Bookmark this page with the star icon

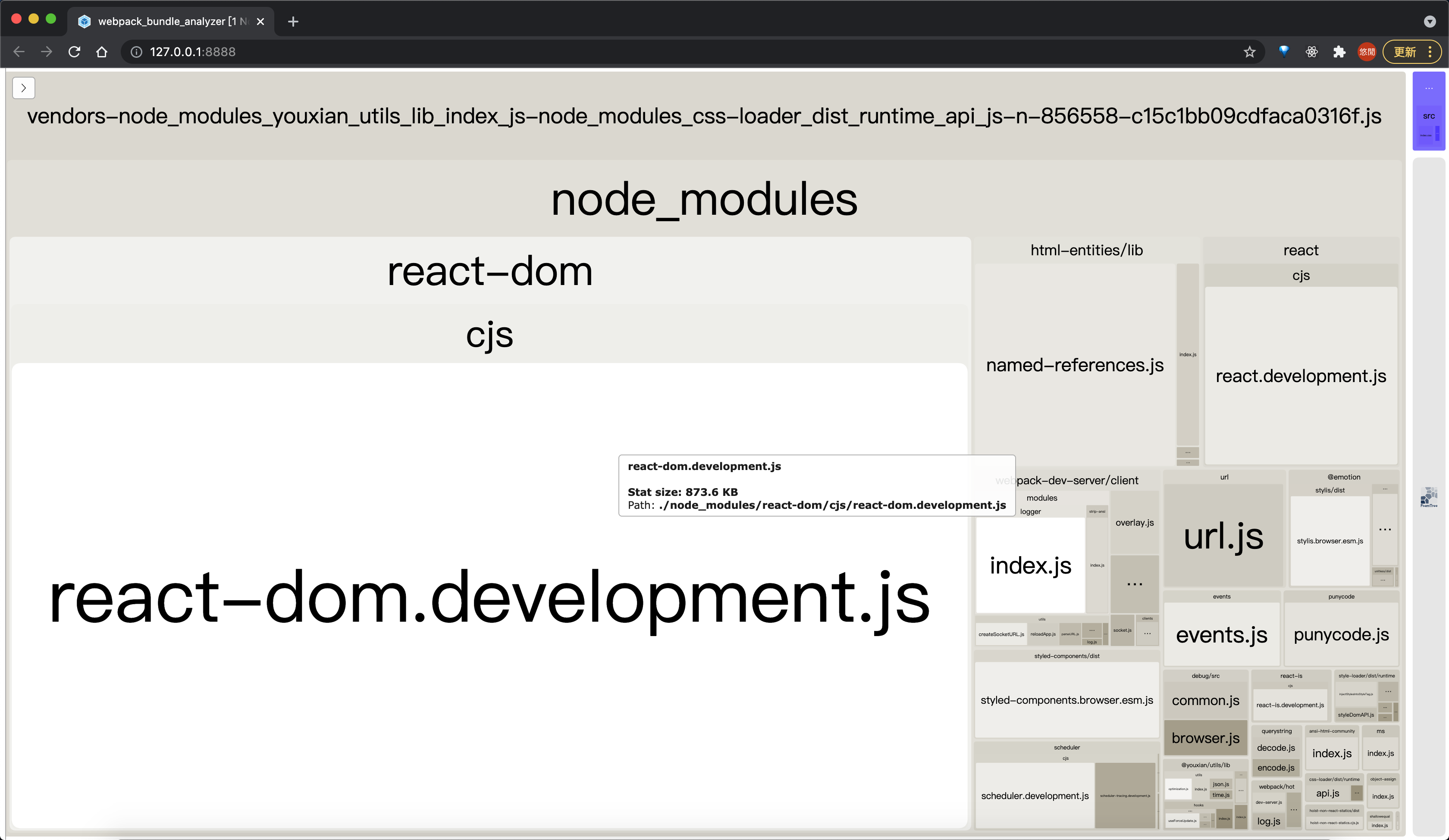coord(1249,52)
